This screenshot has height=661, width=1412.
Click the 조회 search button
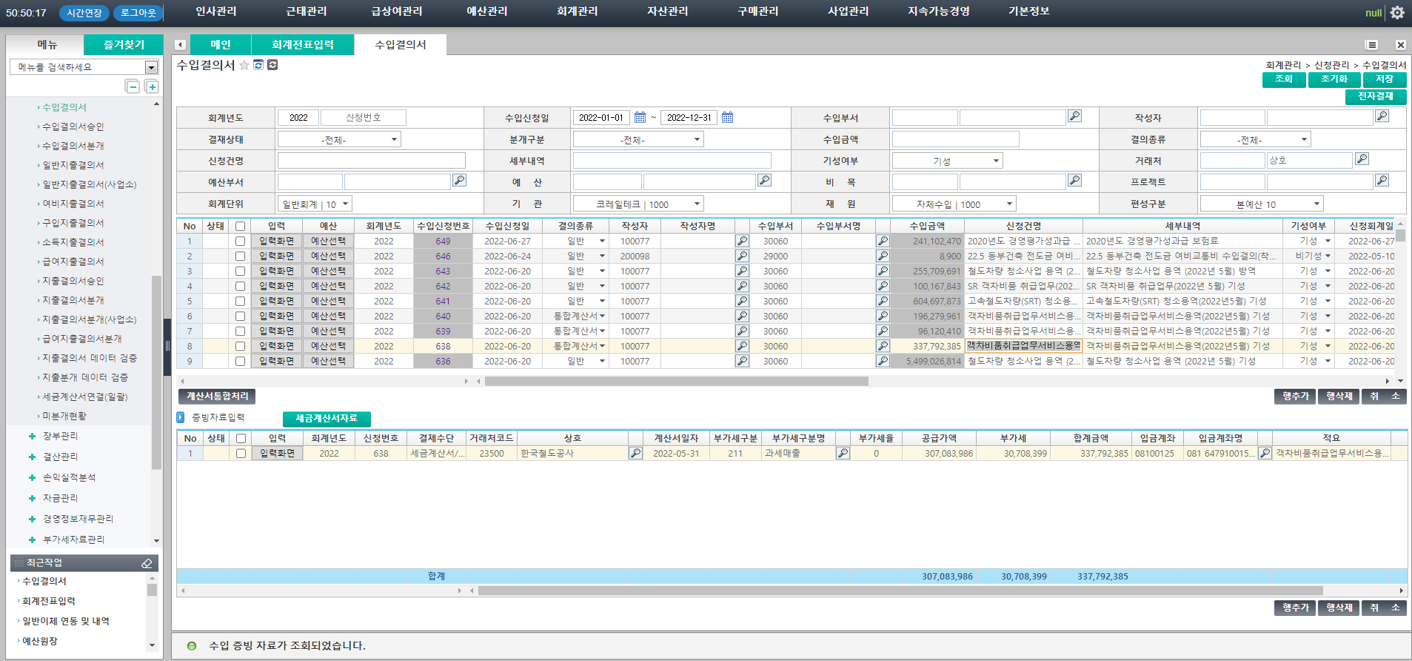pos(1284,80)
